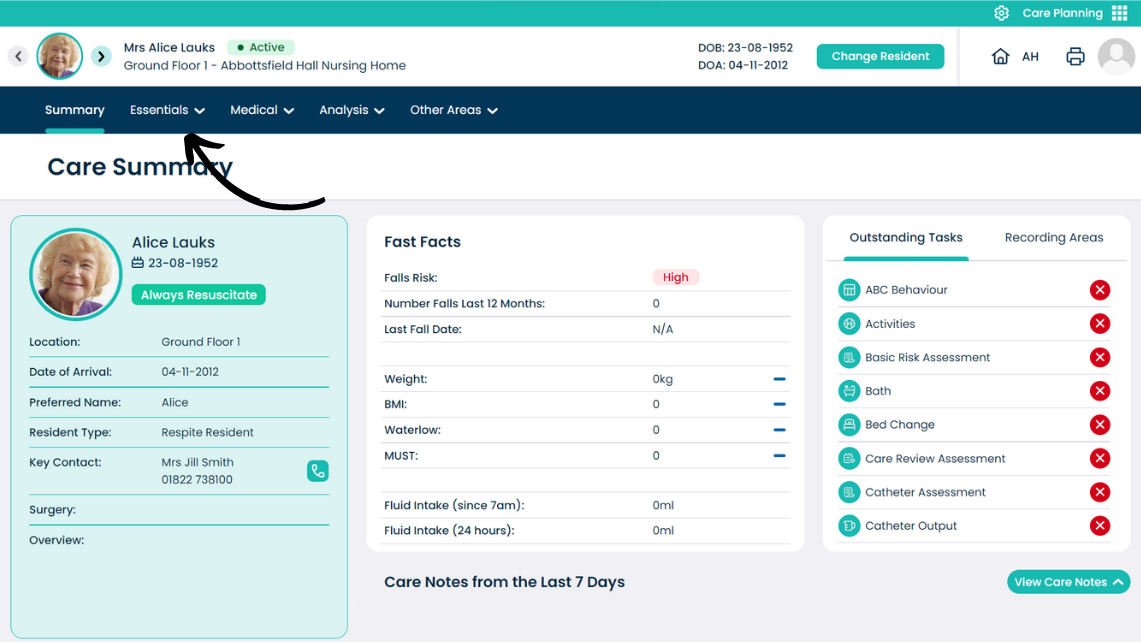The width and height of the screenshot is (1141, 642).
Task: Click red X beside Catheter Output
Action: point(1100,526)
